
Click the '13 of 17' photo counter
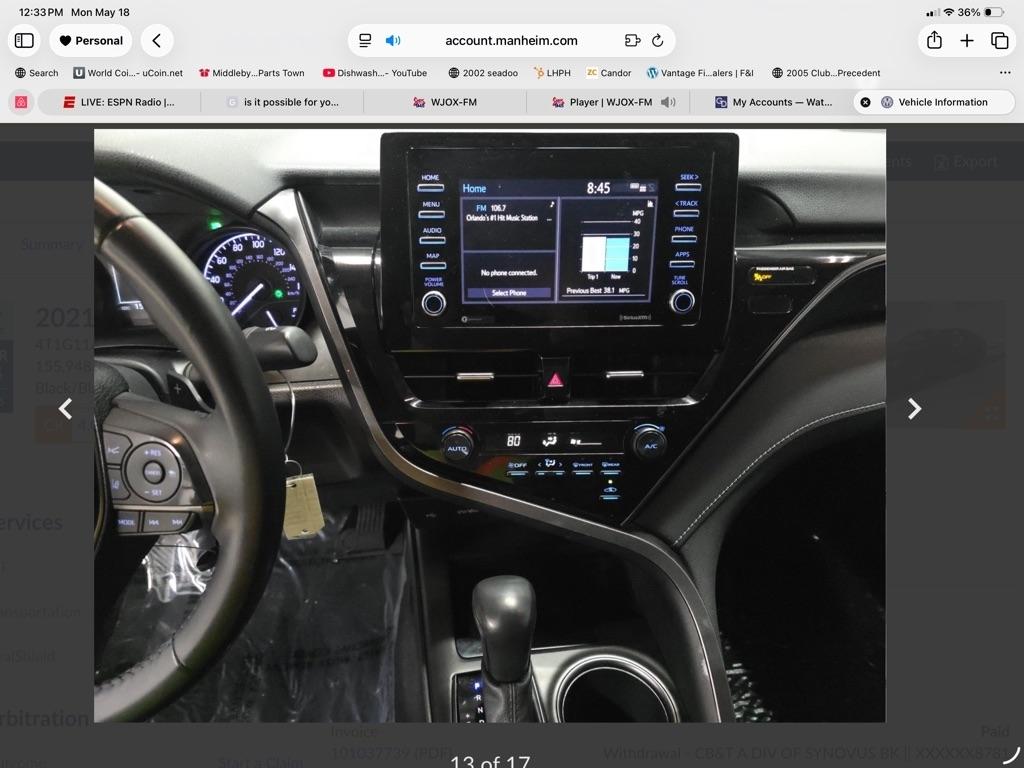pyautogui.click(x=490, y=761)
